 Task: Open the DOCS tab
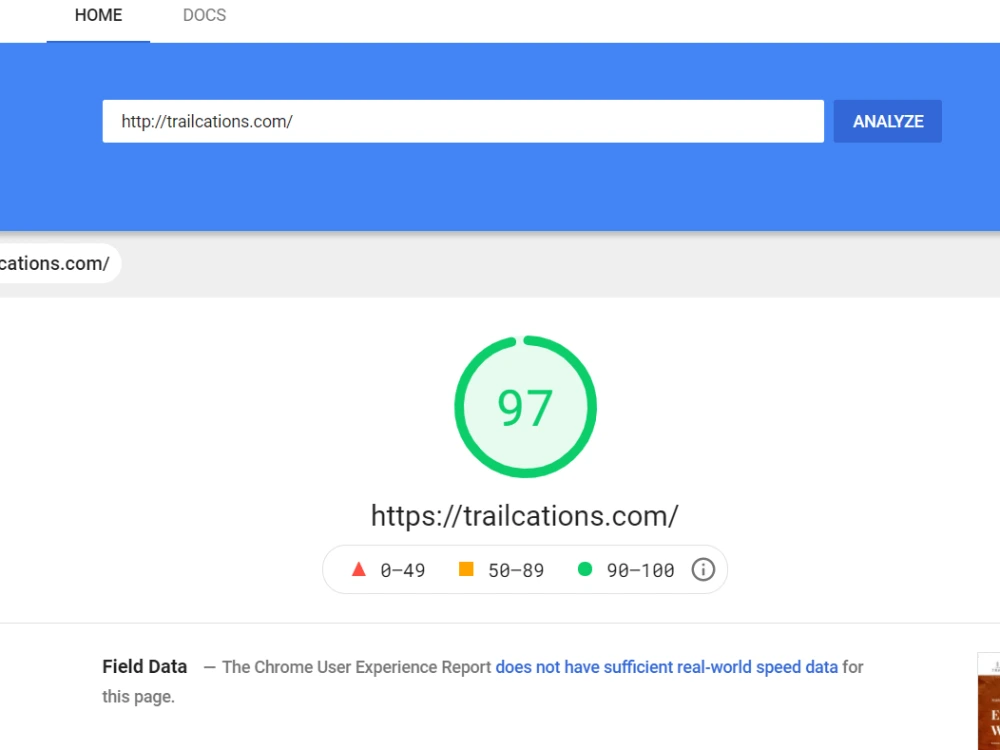(x=204, y=15)
